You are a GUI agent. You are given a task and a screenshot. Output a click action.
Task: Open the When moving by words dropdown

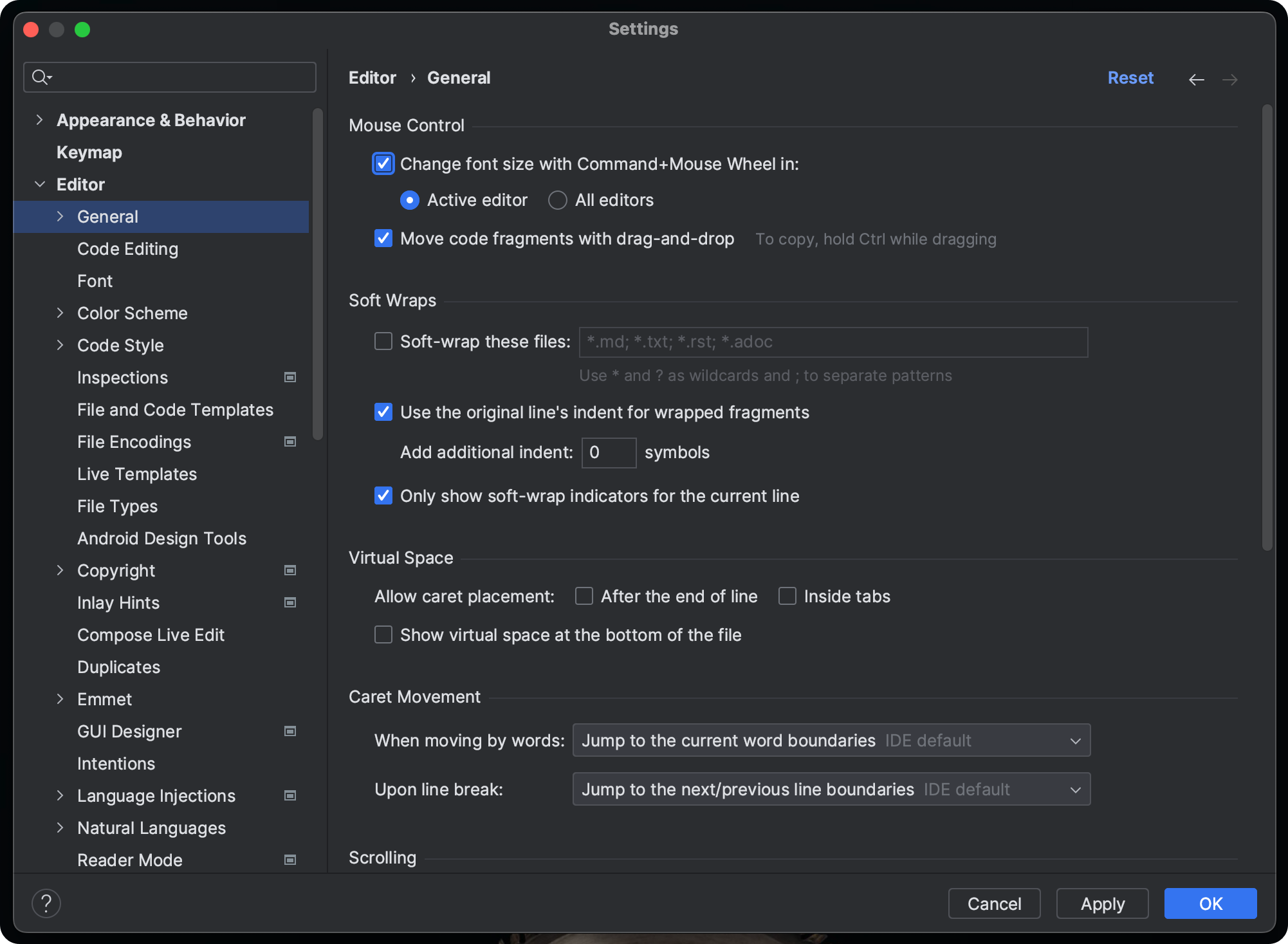831,741
